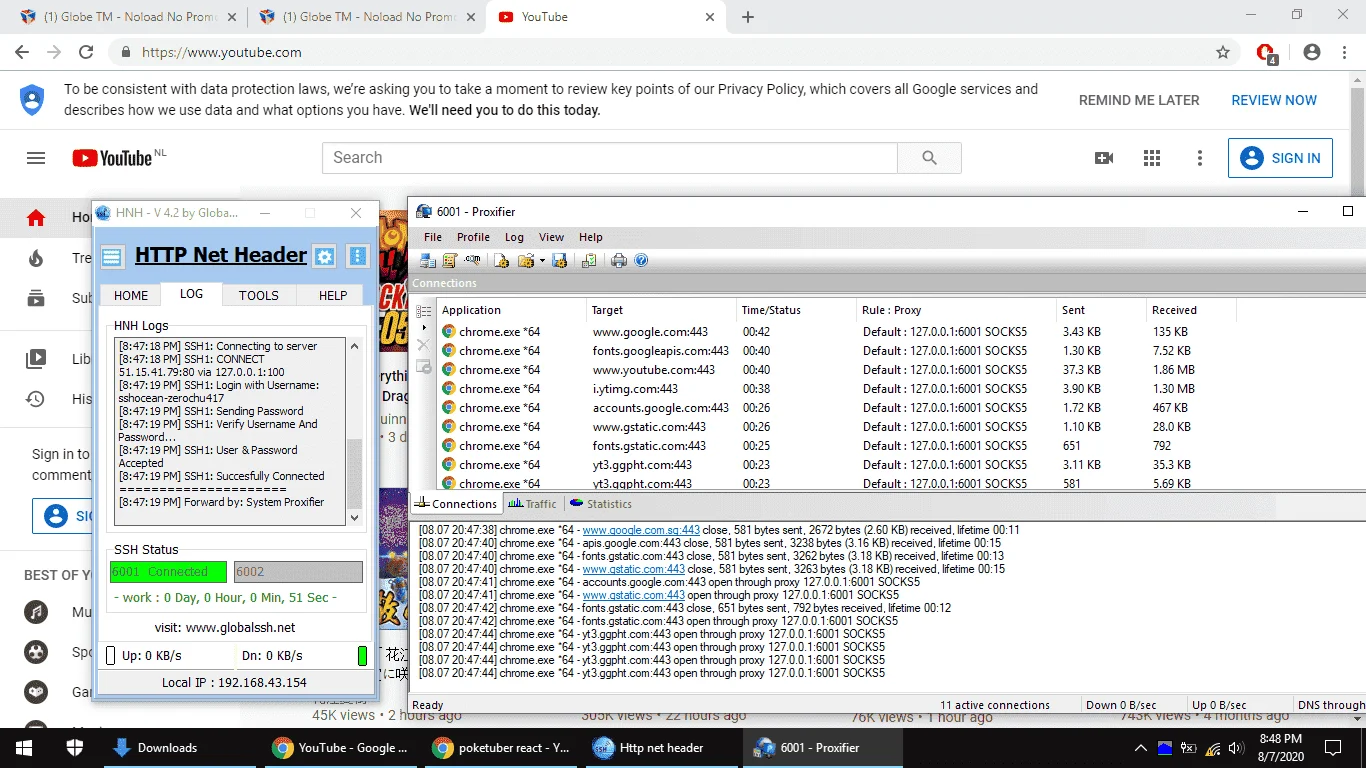
Task: Click REMIND ME LATER on the privacy banner
Action: click(1139, 100)
